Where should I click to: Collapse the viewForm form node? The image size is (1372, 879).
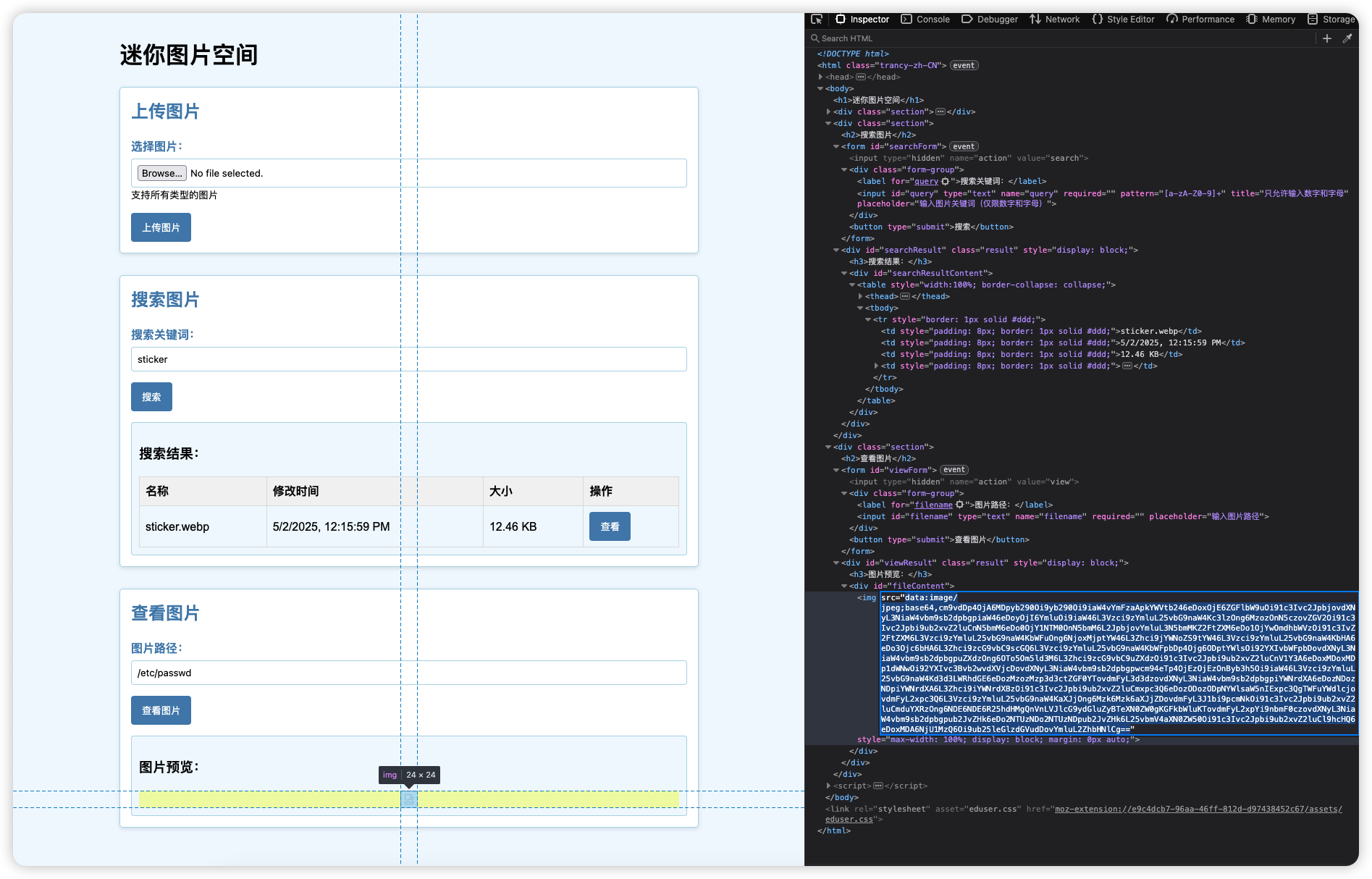(836, 470)
